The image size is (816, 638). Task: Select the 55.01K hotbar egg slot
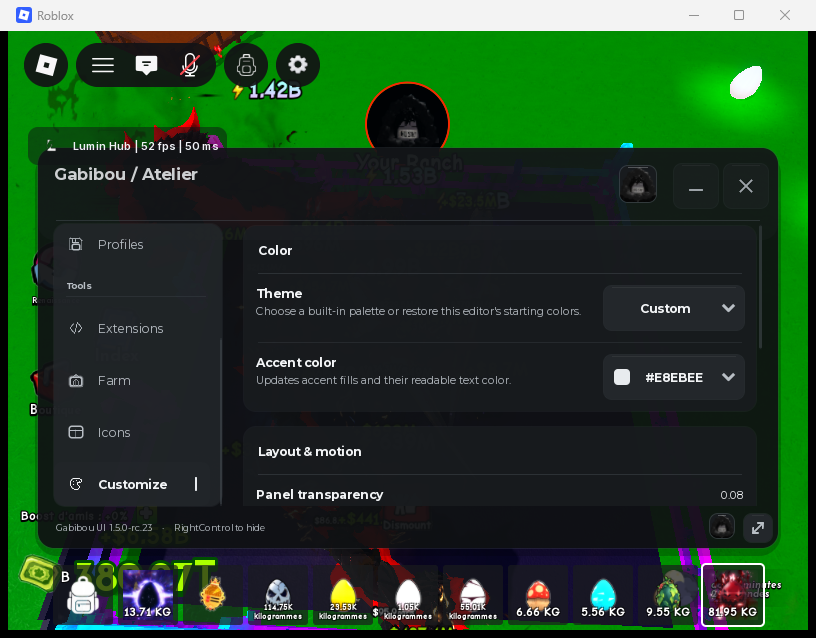tap(473, 596)
